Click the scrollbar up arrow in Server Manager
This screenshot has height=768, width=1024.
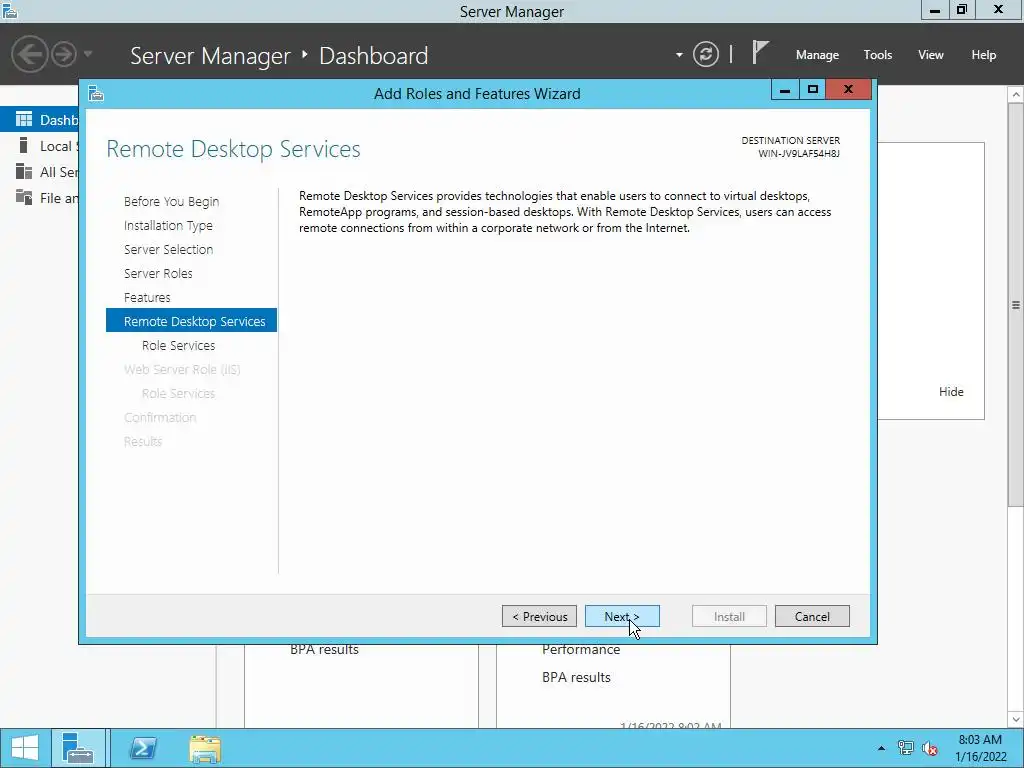1016,95
